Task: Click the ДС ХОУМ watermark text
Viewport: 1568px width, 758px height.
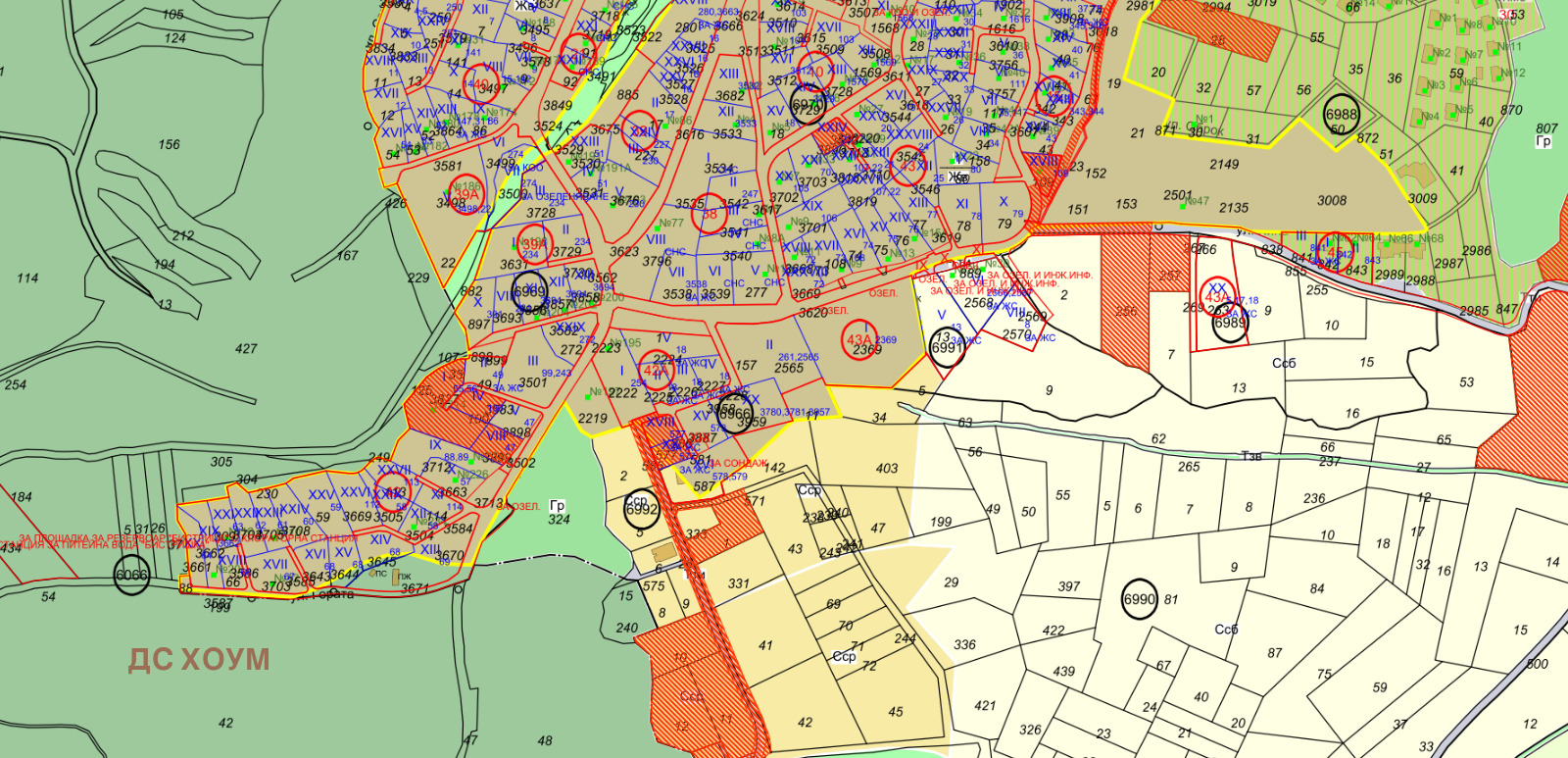Action: (199, 660)
